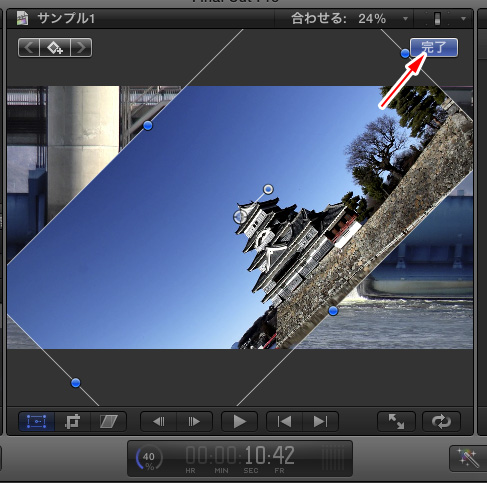Go to previous keyframe arrow
Screen dimensions: 487x483
coord(29,48)
